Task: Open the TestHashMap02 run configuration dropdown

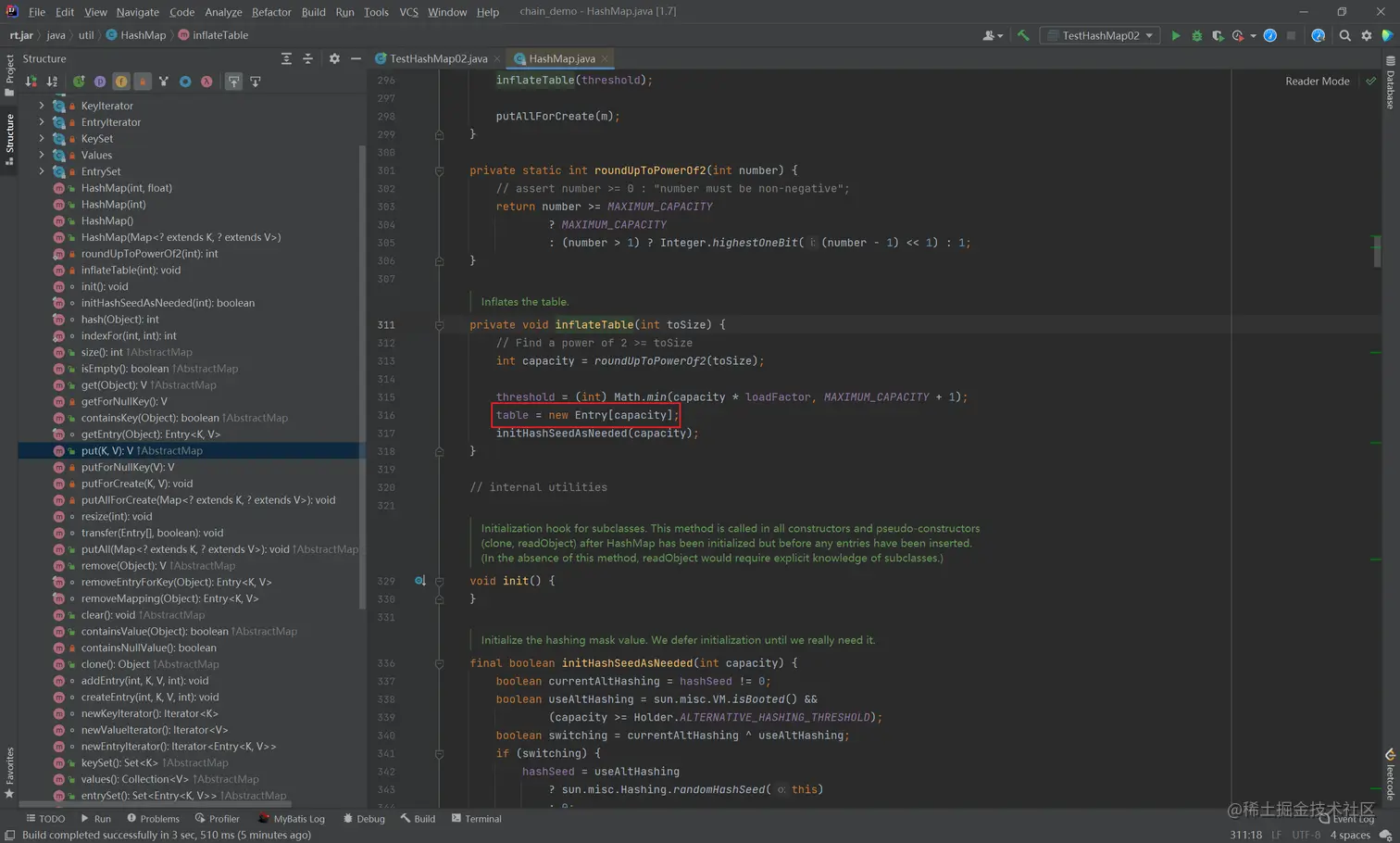Action: 1100,35
